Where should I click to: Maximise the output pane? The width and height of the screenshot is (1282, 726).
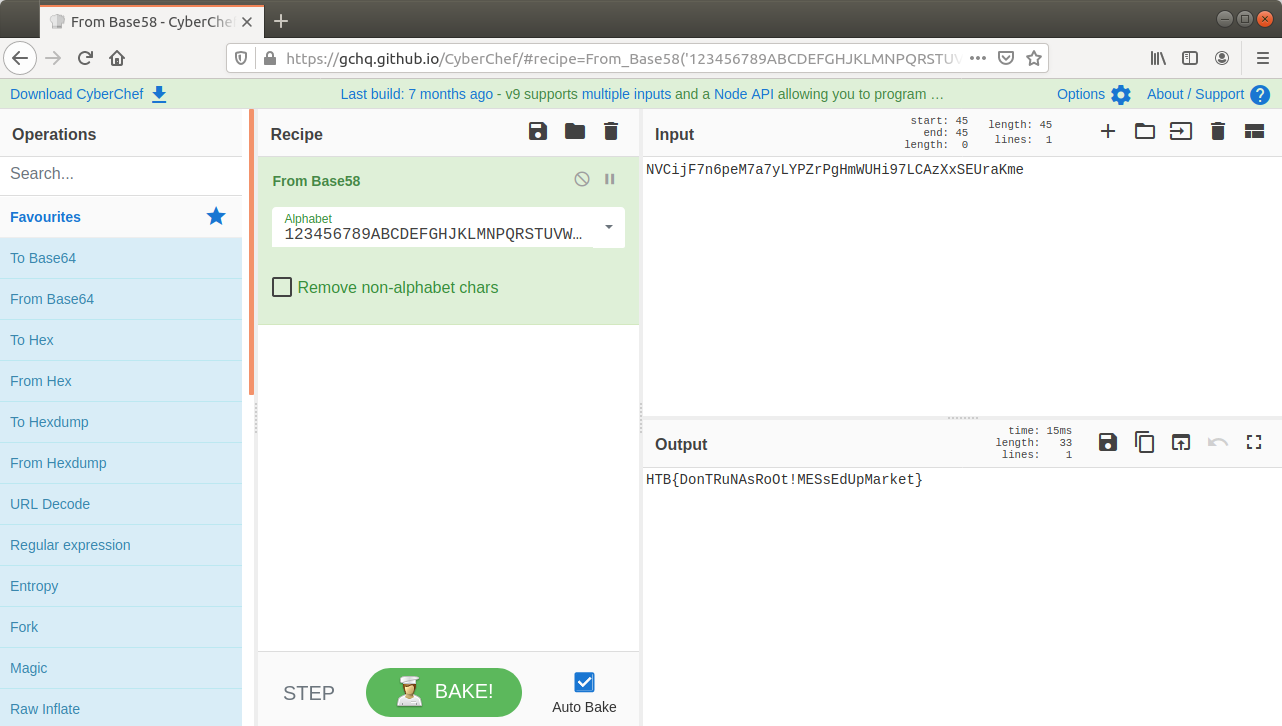[1254, 442]
